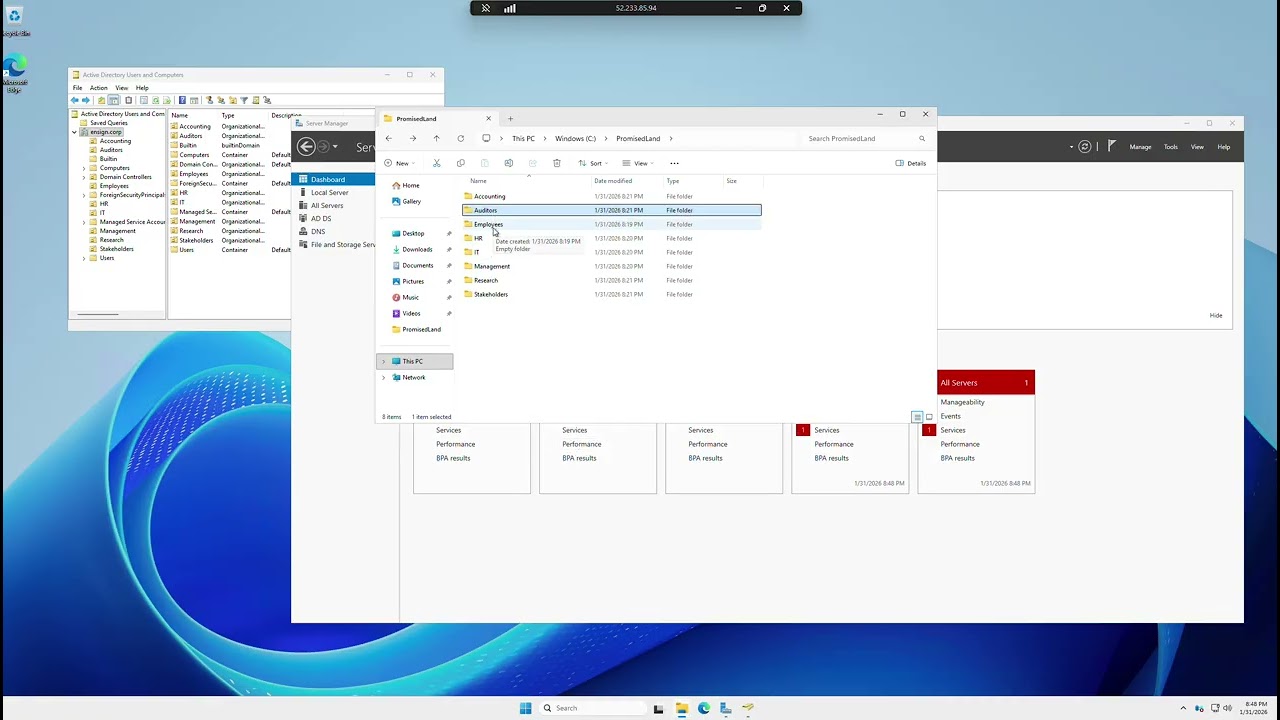Select the Management OU in the AD tree
This screenshot has width=1280, height=720.
[x=117, y=231]
